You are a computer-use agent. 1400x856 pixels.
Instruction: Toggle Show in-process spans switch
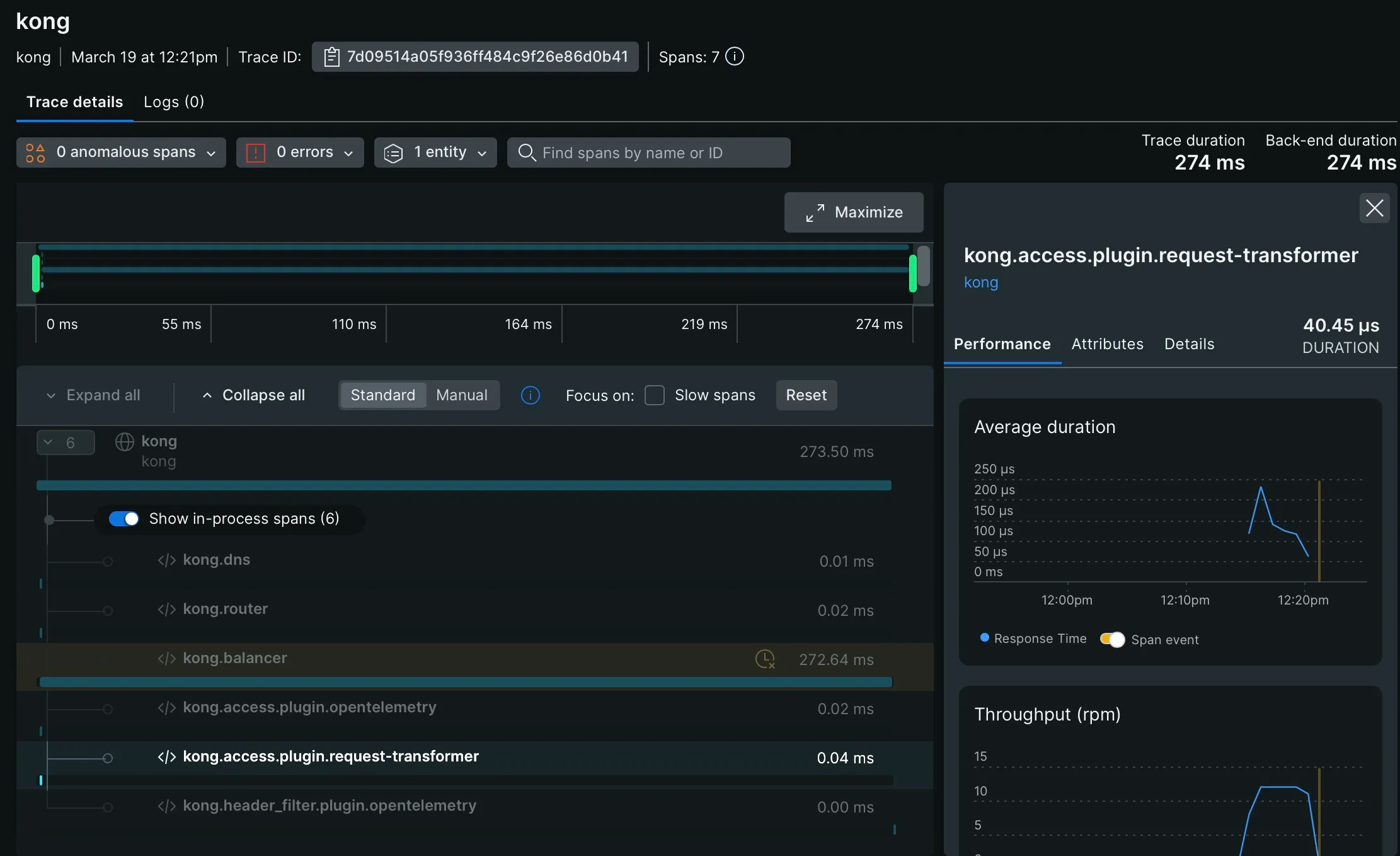(x=124, y=519)
